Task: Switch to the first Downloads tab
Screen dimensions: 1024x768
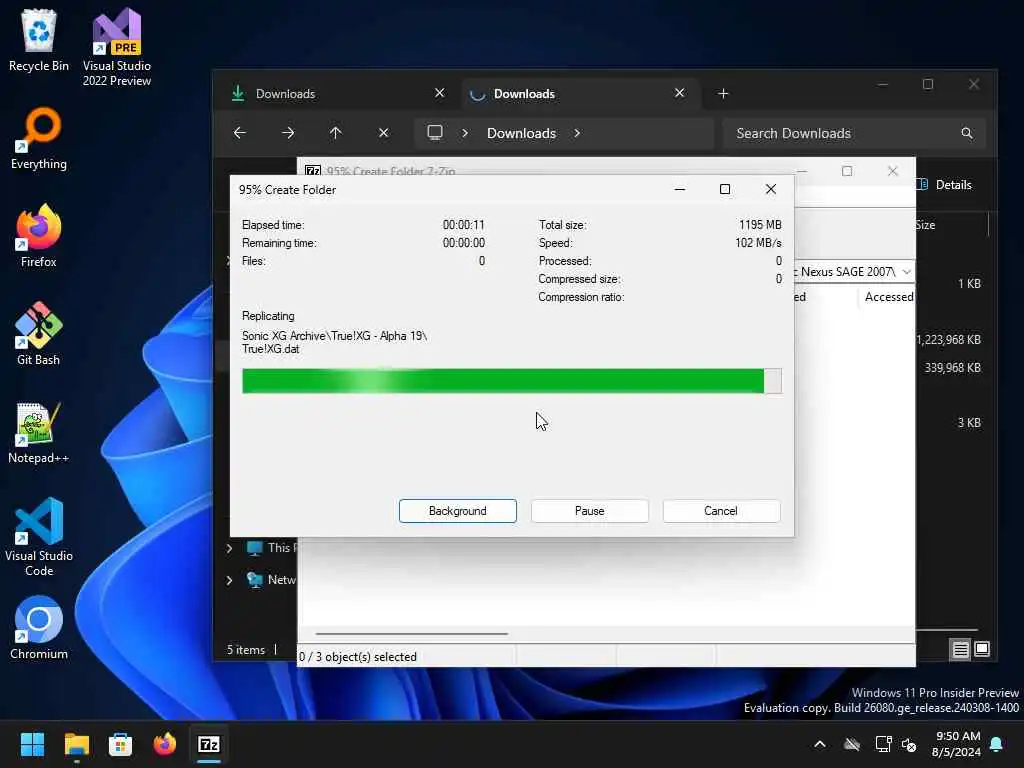Action: point(338,93)
